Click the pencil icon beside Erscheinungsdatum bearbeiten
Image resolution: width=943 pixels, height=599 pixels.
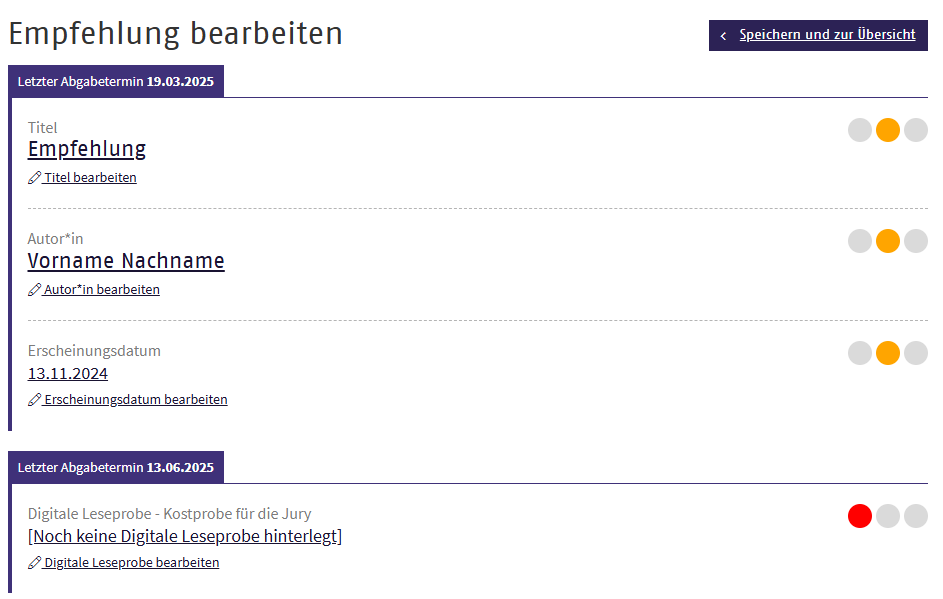pos(34,400)
